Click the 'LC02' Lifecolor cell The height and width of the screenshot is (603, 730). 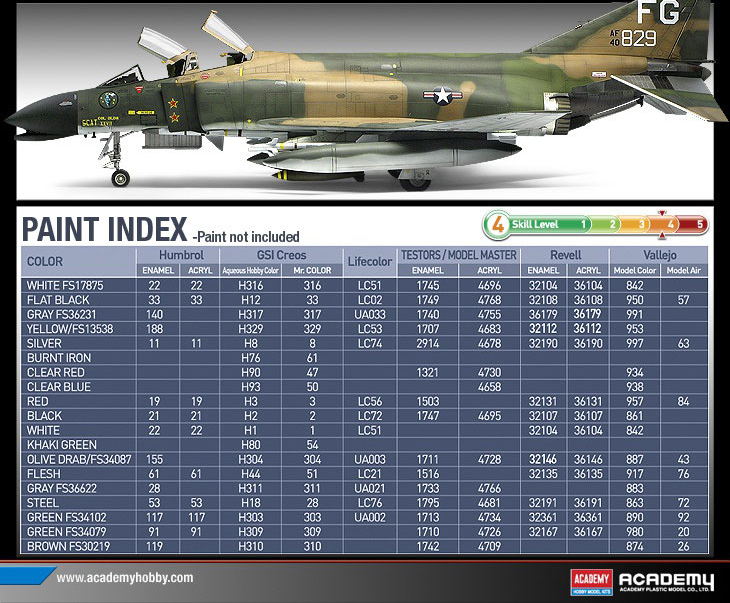370,300
